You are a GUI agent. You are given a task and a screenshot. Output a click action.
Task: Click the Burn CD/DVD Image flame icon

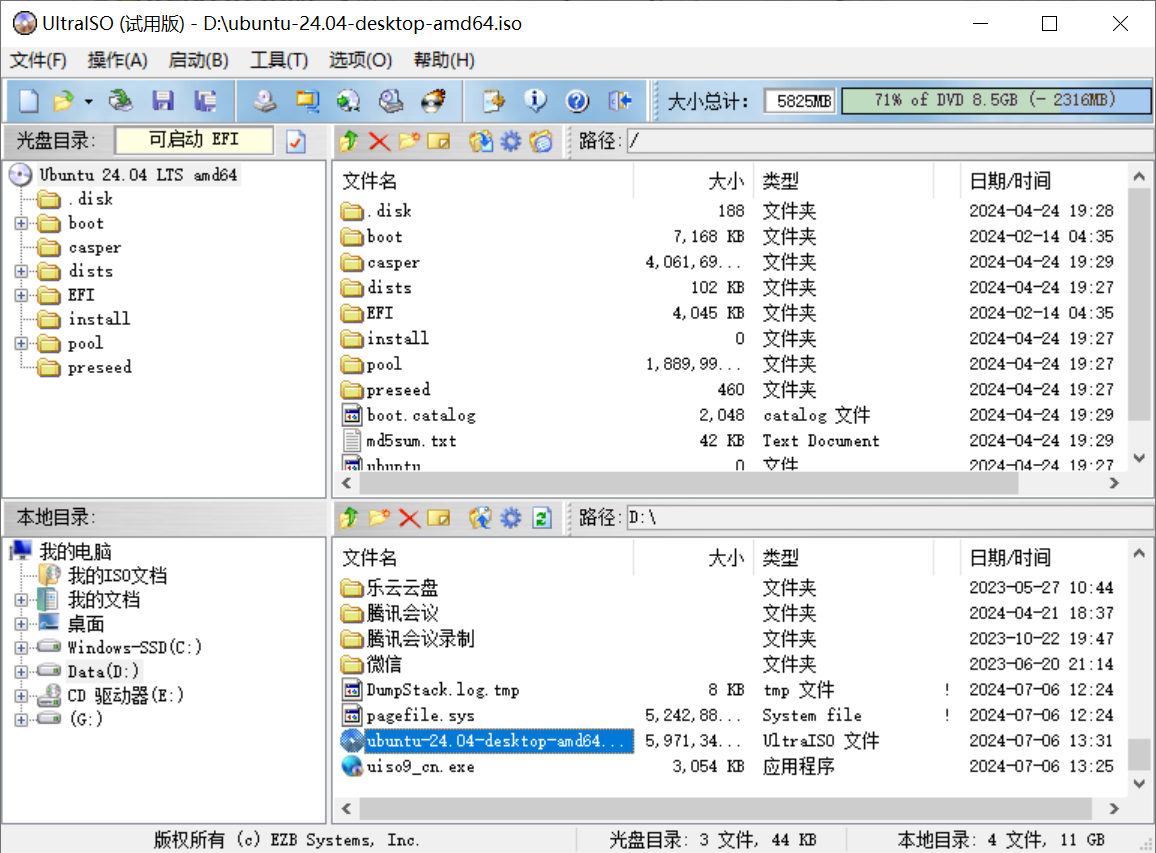pos(434,100)
